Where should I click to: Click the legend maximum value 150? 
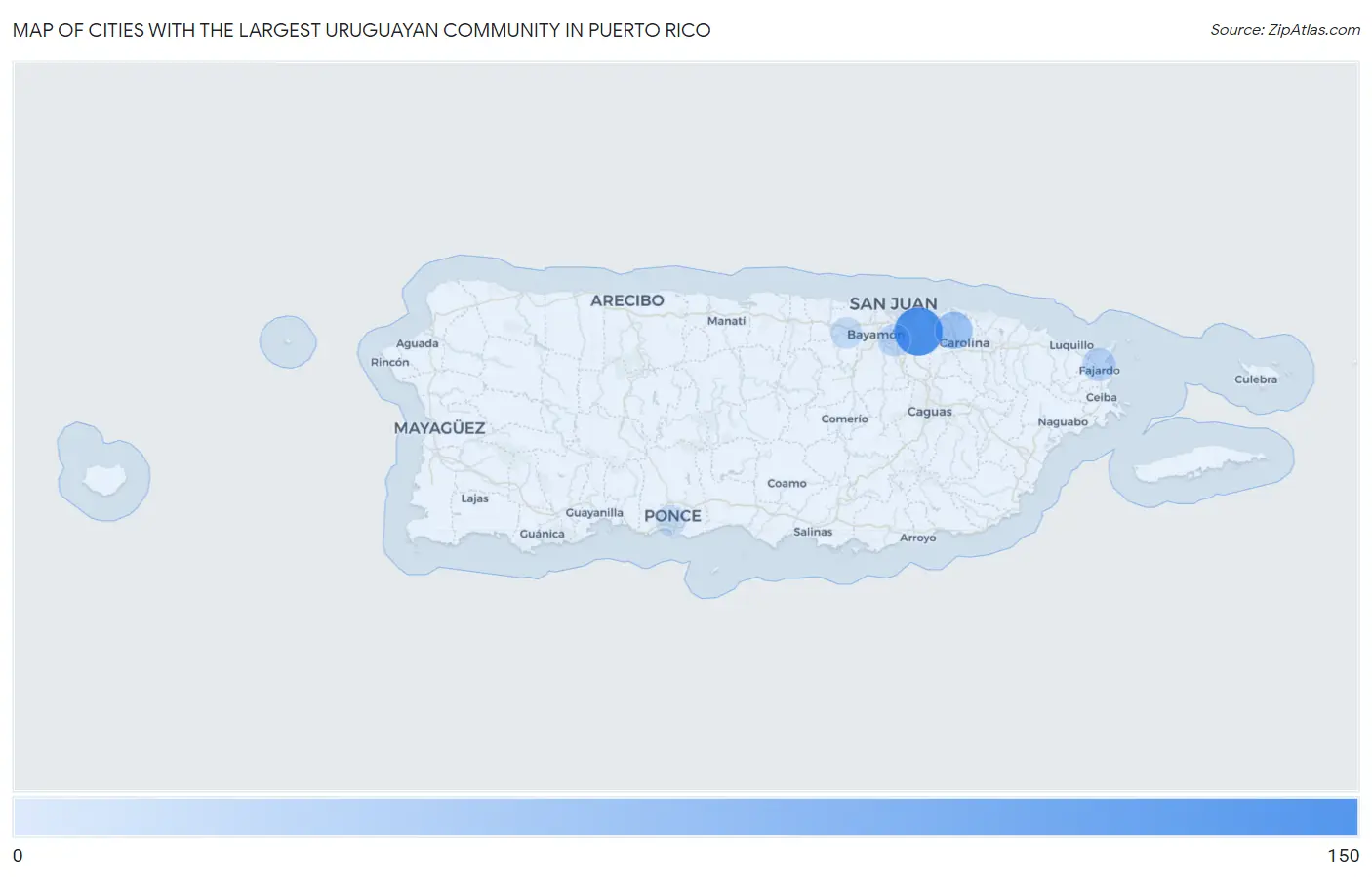click(1343, 856)
